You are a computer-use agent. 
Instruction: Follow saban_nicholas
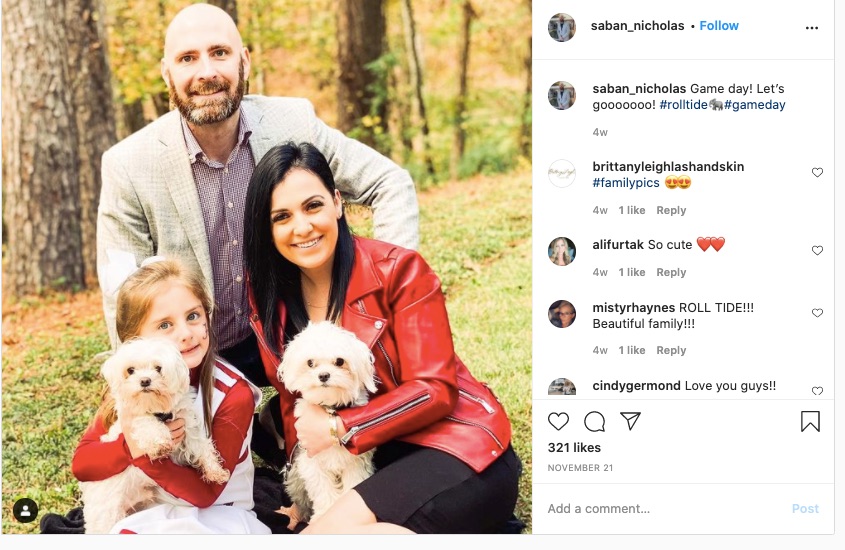pos(719,26)
